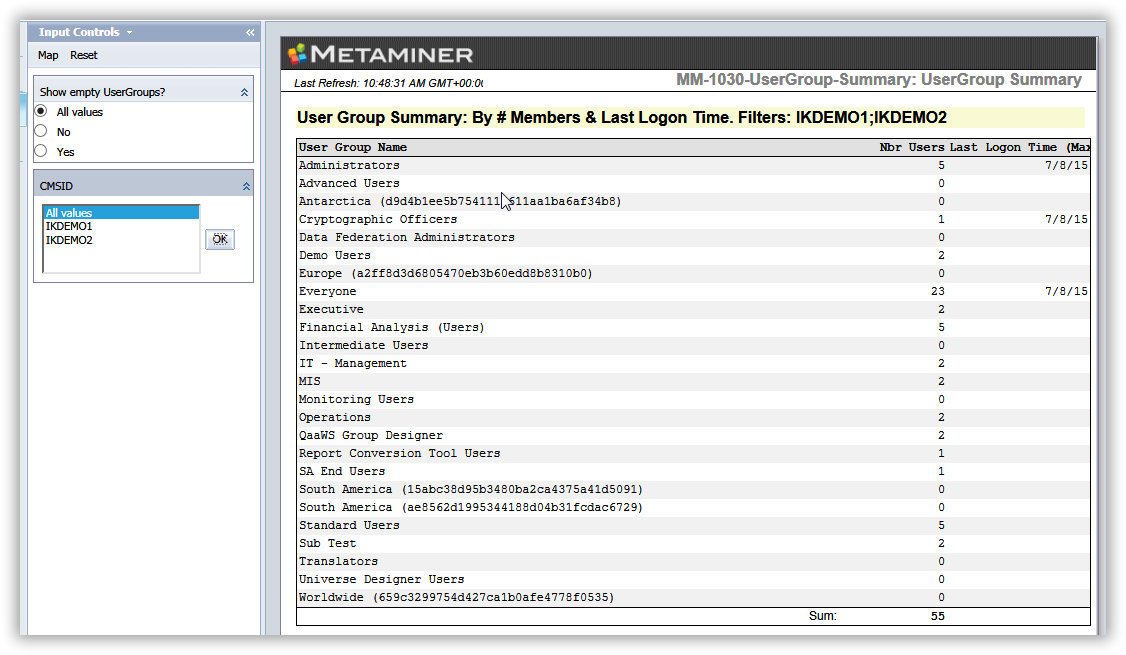Click the Advanced Users row name
This screenshot has height=655, width=1126.
(x=349, y=183)
